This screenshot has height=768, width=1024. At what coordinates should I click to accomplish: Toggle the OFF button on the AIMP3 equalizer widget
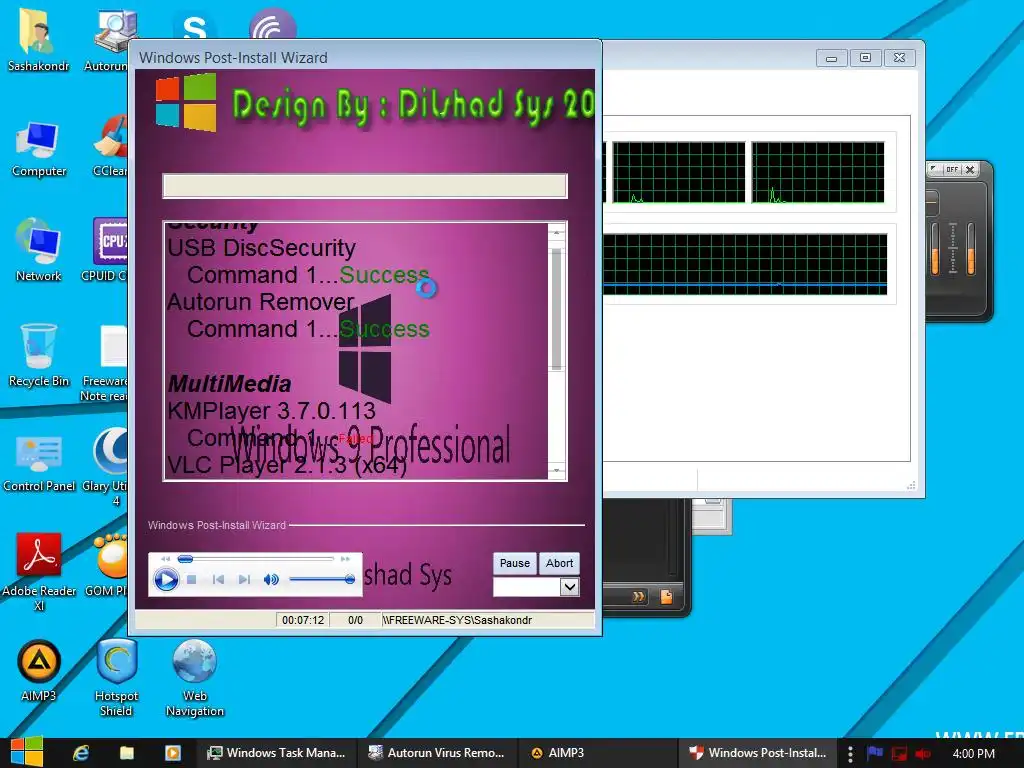952,169
